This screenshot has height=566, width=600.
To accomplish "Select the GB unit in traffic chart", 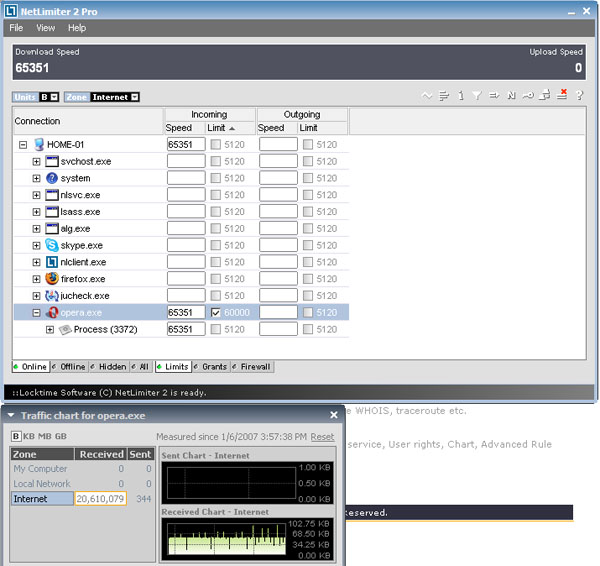I will coord(61,436).
